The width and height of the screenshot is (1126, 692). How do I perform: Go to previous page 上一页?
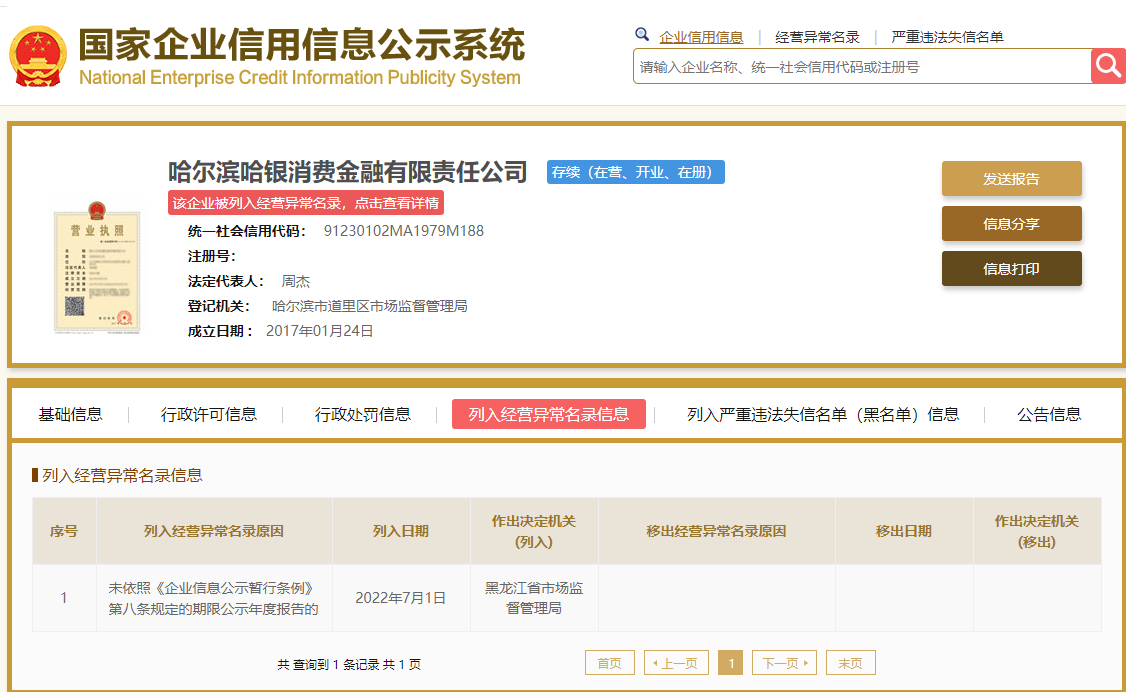(x=676, y=663)
